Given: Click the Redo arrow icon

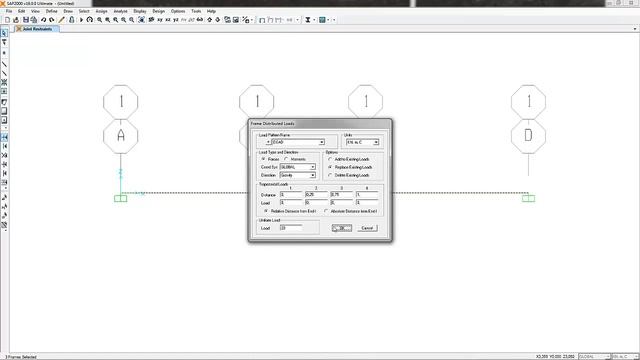Looking at the screenshot, I should [51, 20].
